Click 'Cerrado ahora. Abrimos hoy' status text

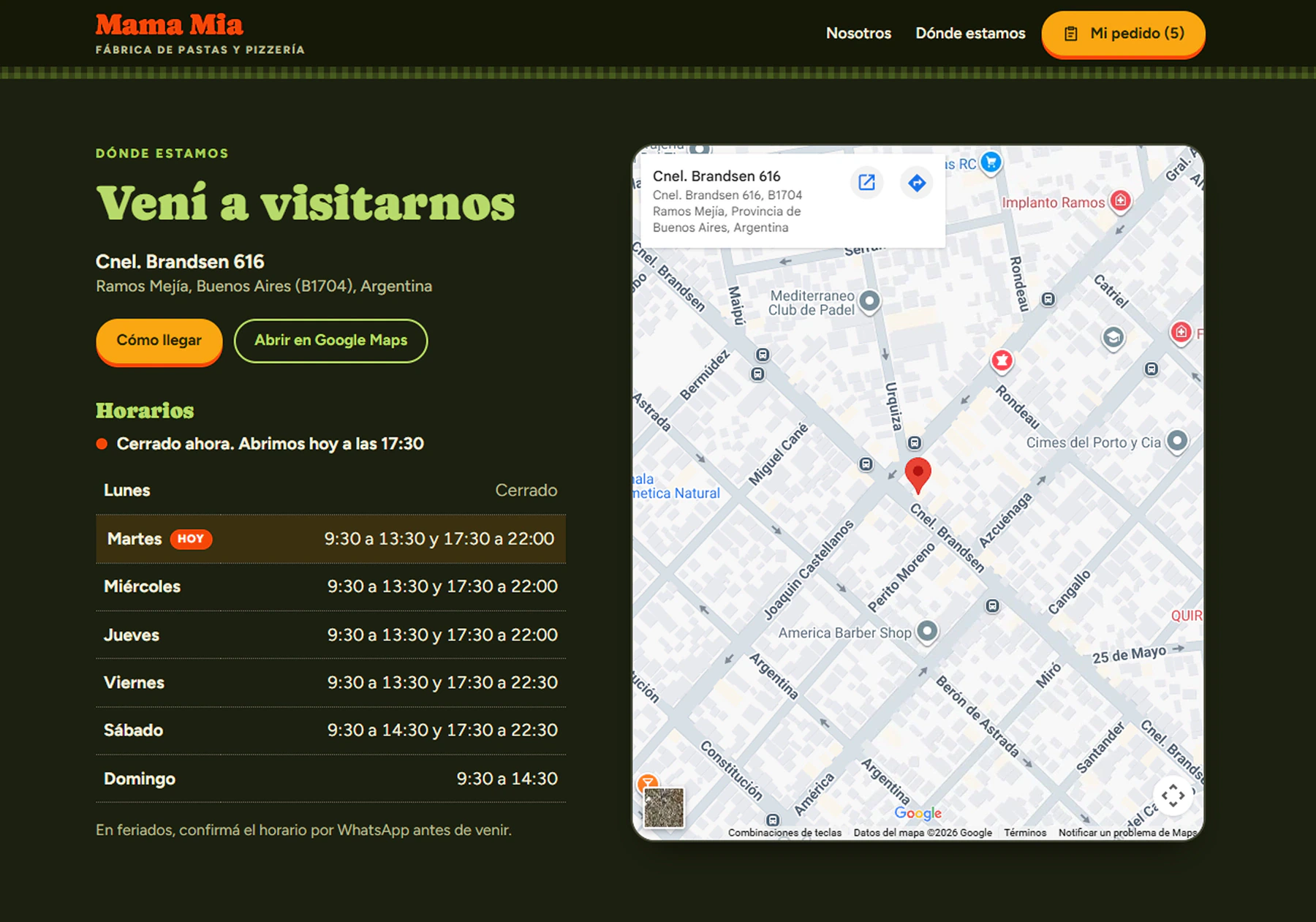coord(270,444)
